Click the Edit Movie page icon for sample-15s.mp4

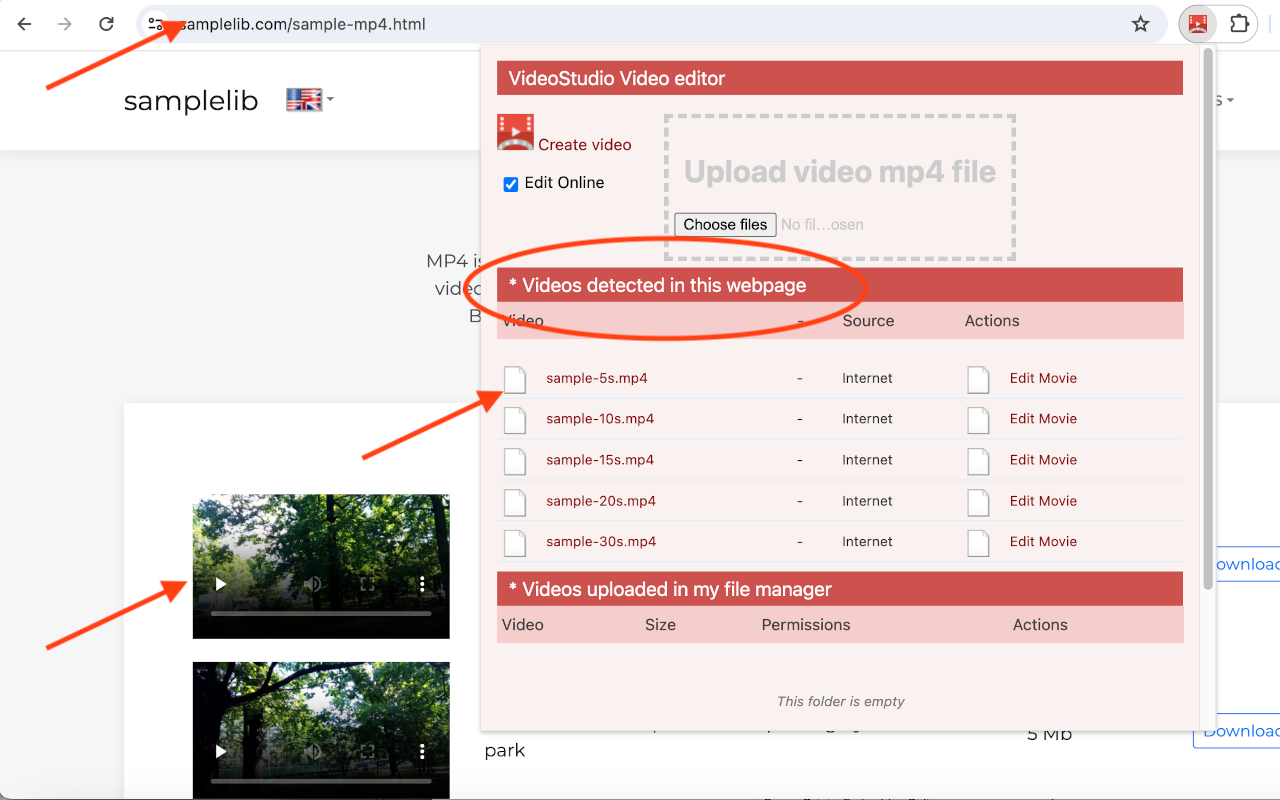[978, 461]
